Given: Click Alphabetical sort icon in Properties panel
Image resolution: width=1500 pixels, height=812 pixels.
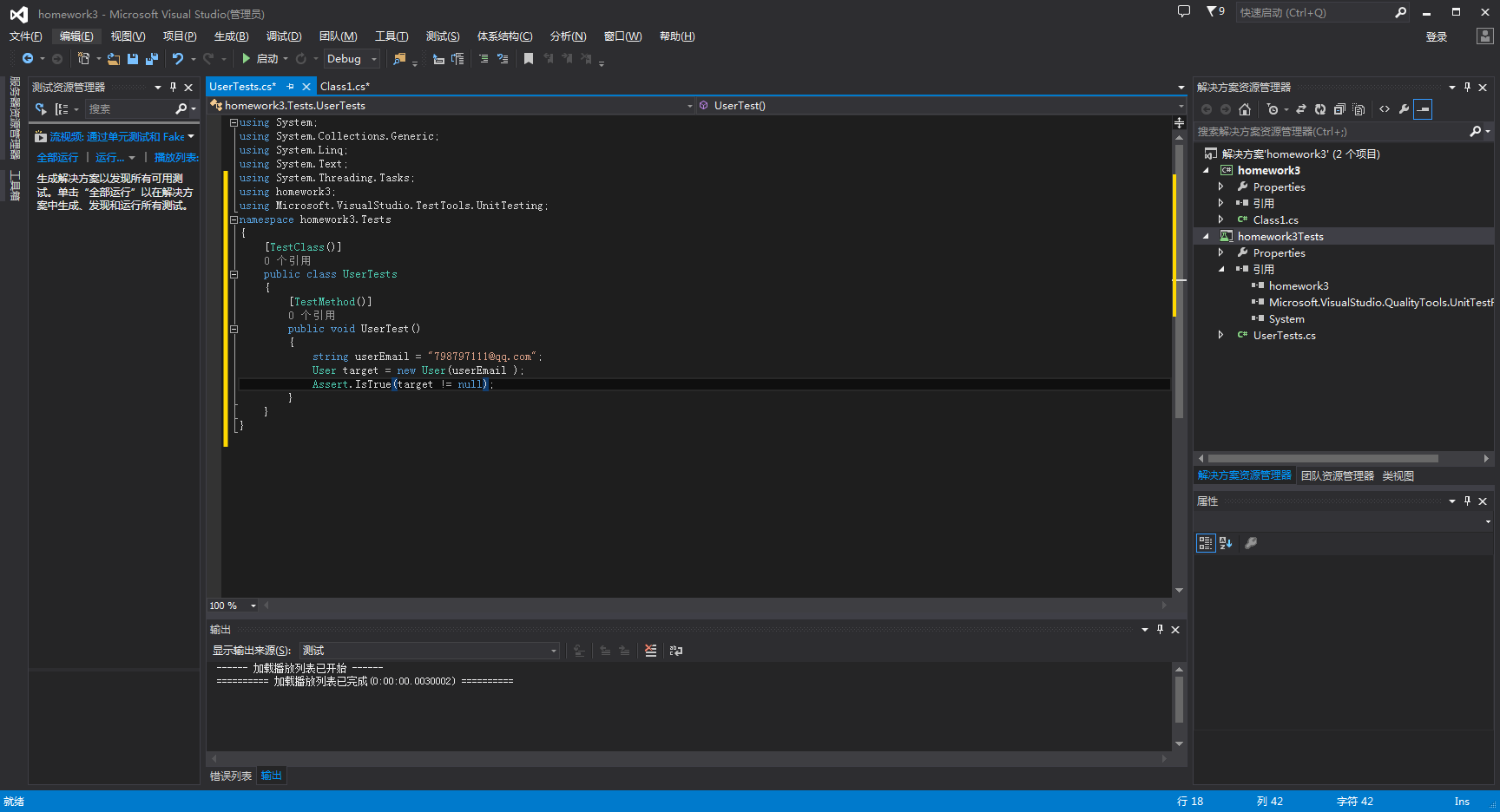Looking at the screenshot, I should coord(1226,543).
